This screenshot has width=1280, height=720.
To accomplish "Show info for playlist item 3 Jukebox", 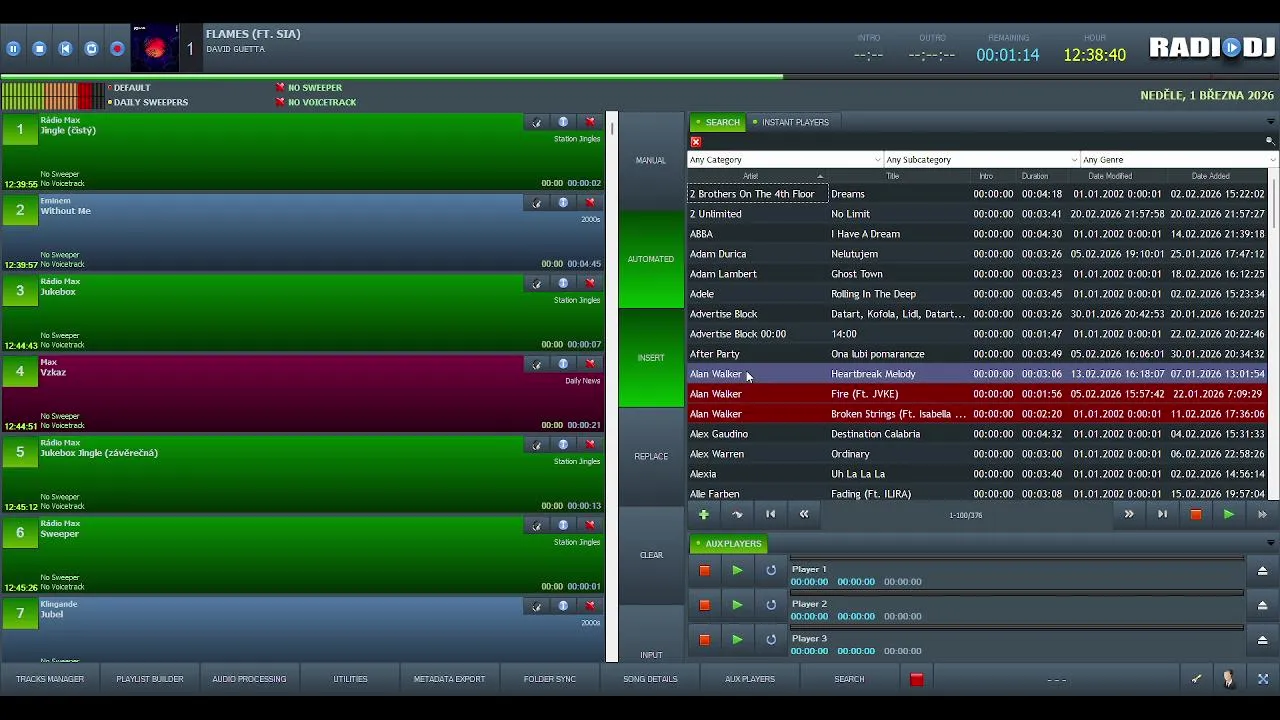I will pyautogui.click(x=563, y=284).
